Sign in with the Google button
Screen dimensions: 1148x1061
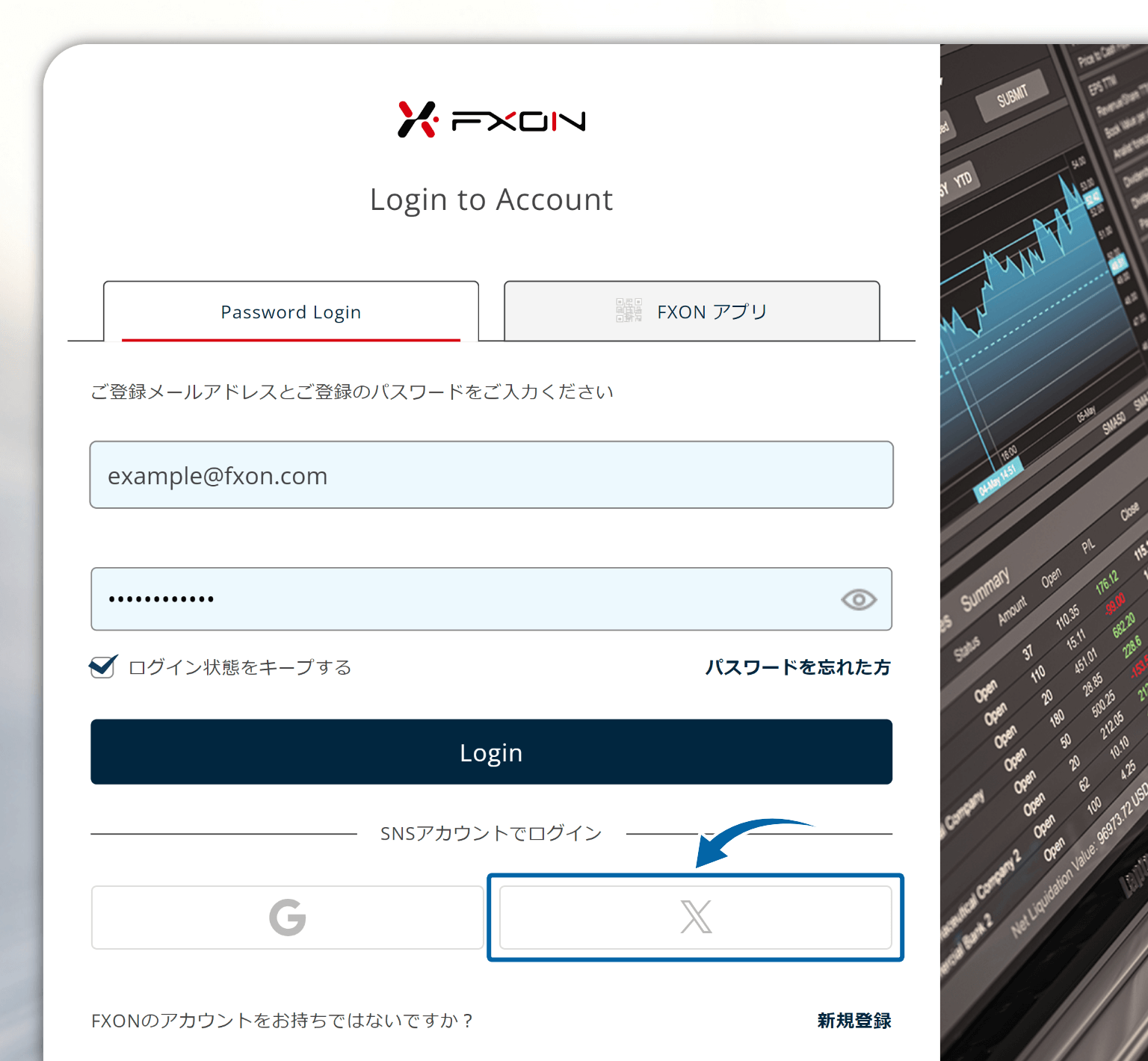pos(288,918)
